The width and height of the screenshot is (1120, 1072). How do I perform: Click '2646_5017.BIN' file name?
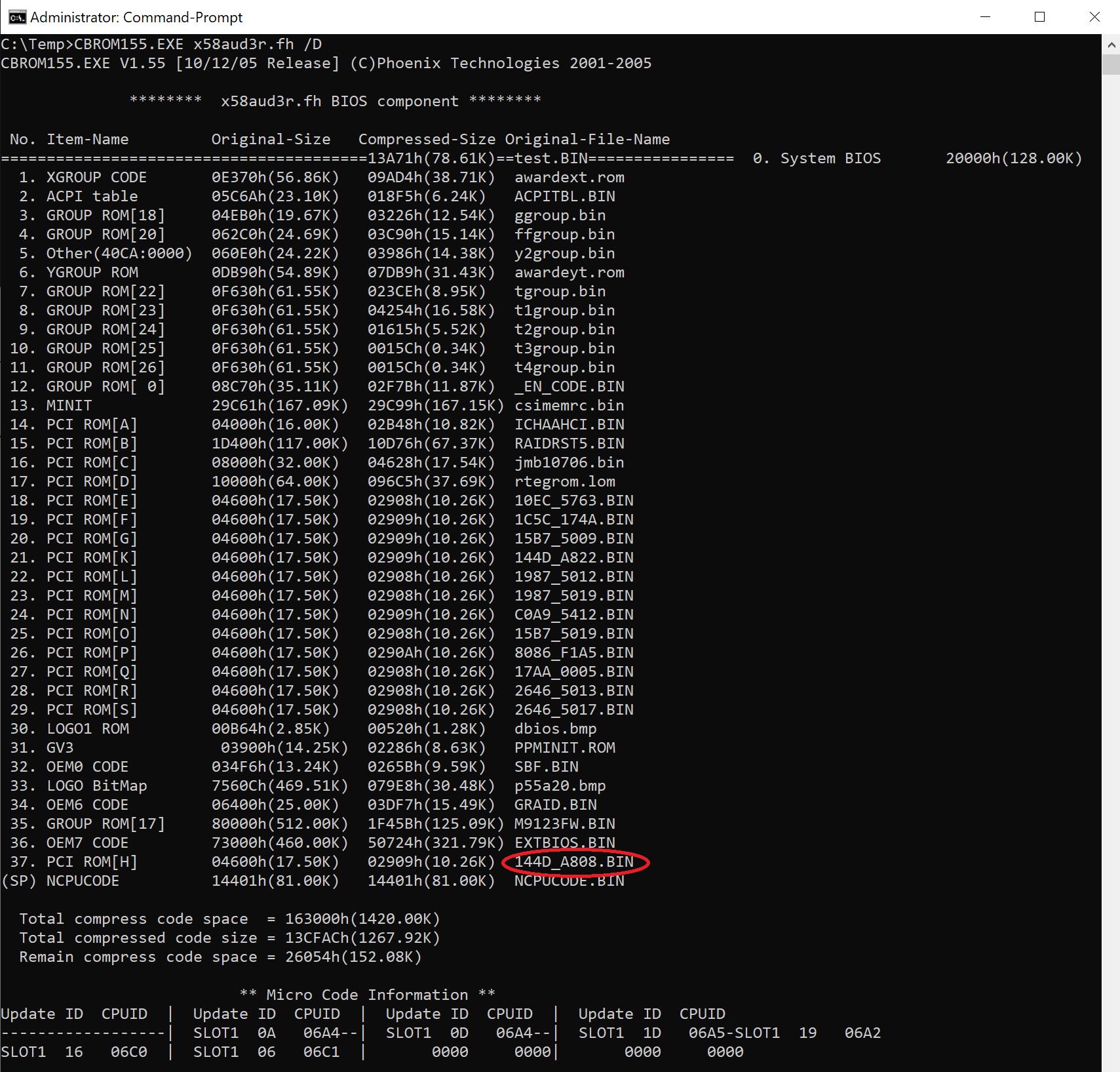[x=574, y=709]
